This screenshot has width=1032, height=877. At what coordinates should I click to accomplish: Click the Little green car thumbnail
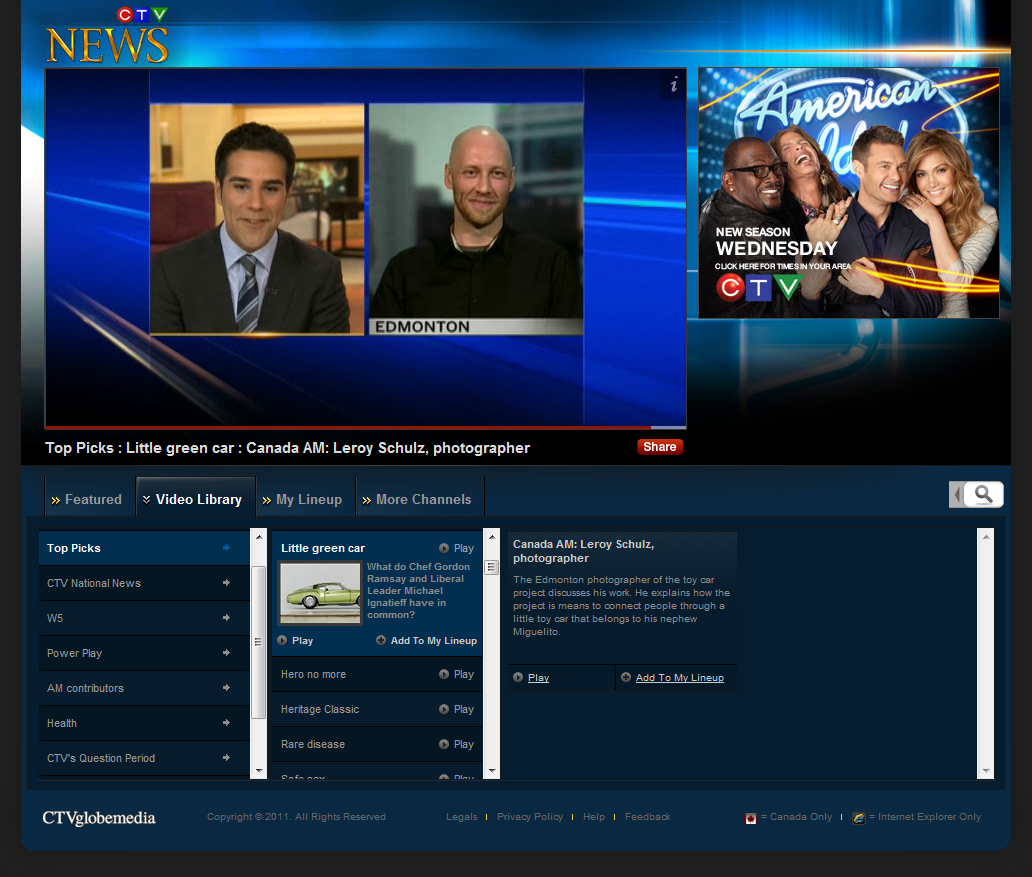320,592
